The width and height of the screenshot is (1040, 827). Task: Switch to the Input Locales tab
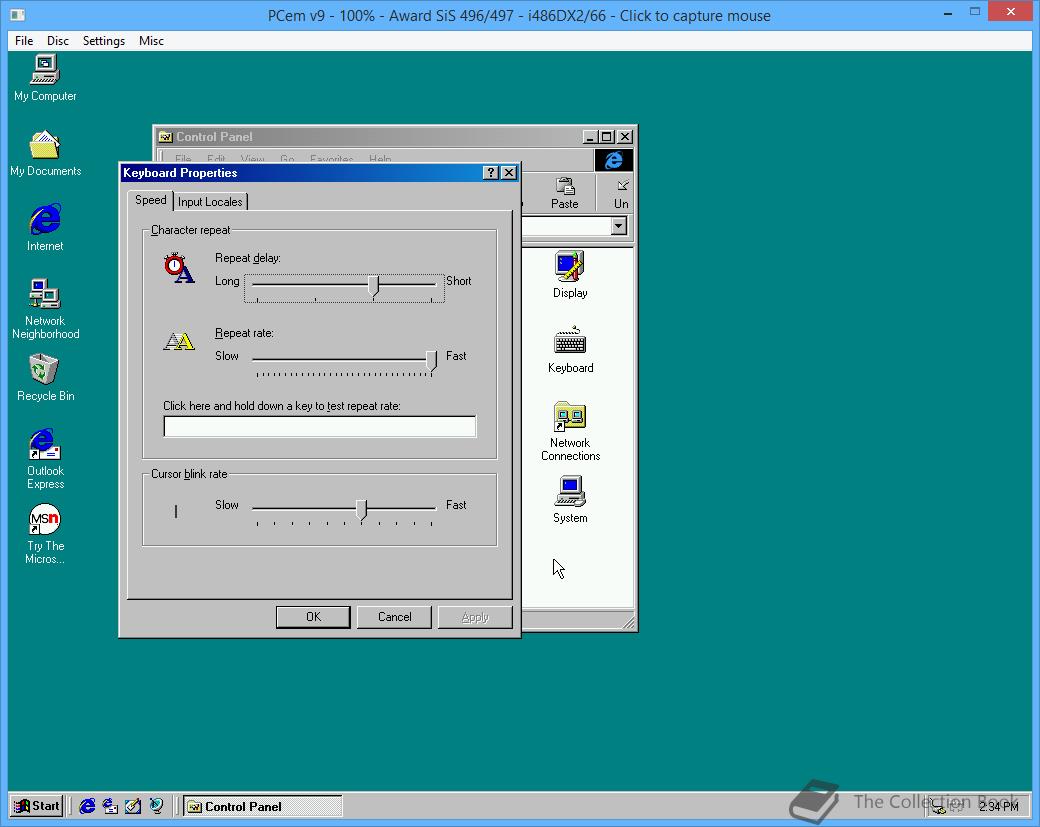click(210, 202)
